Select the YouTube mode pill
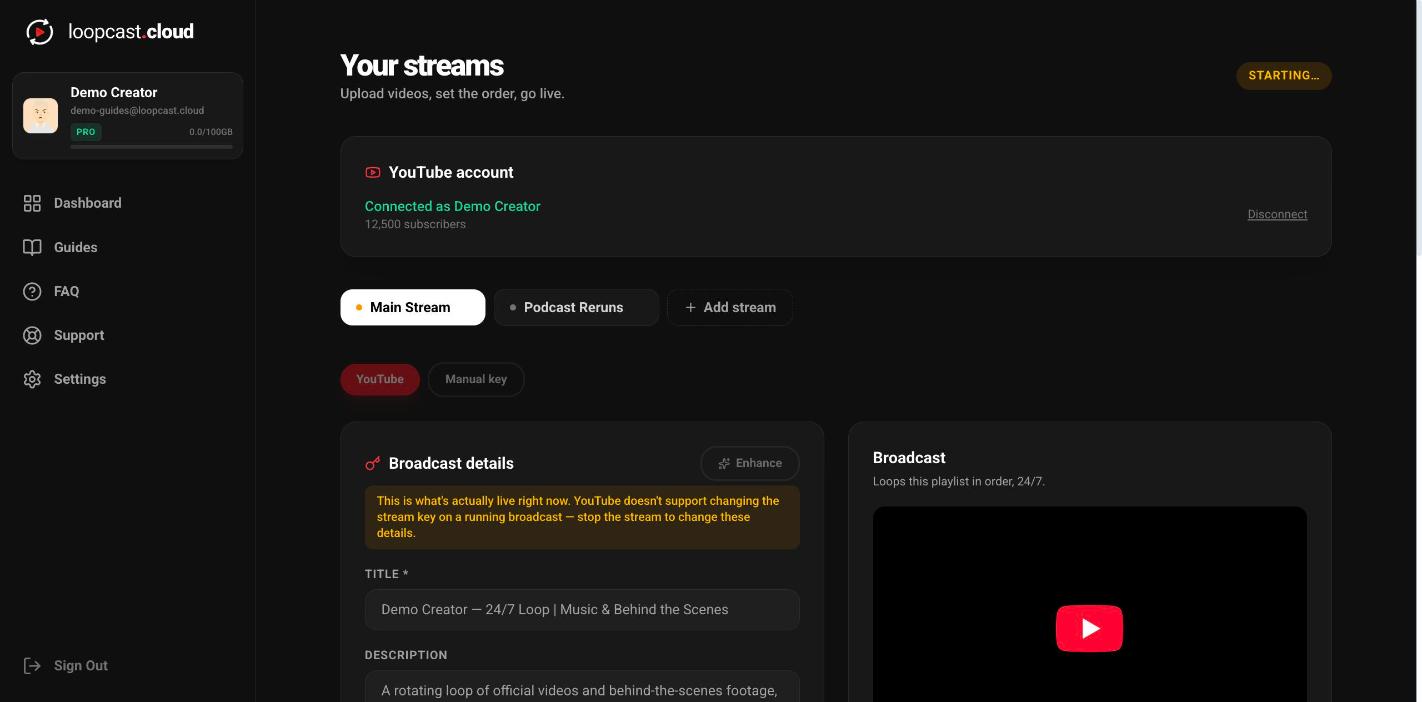1422x702 pixels. pyautogui.click(x=380, y=379)
